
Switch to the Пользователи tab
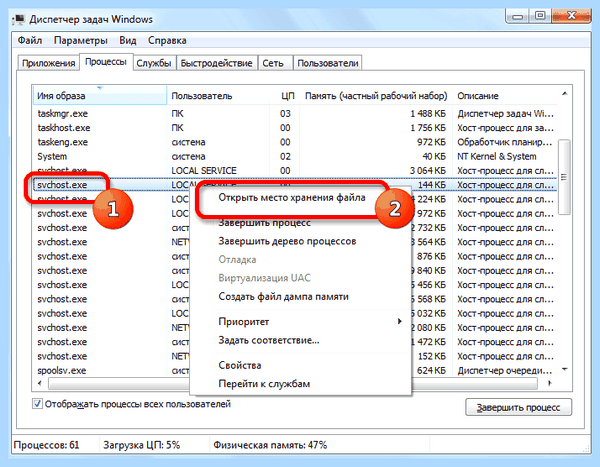(x=328, y=63)
